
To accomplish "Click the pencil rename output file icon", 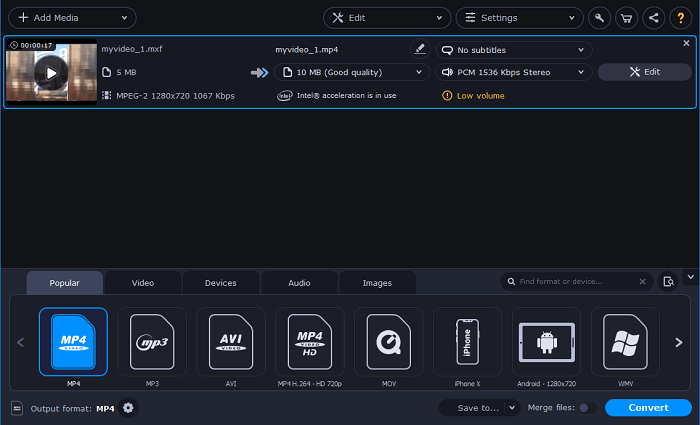I will click(x=419, y=49).
